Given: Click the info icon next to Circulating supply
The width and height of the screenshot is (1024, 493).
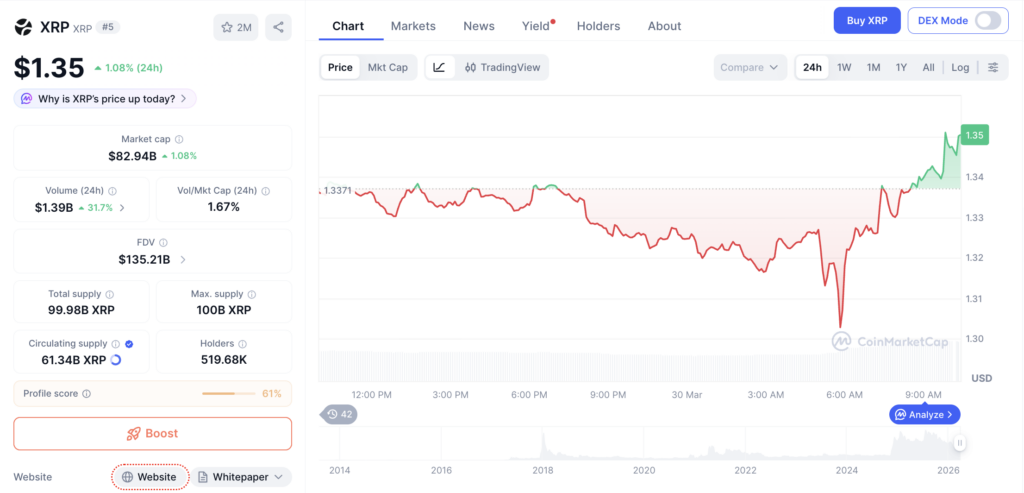Looking at the screenshot, I should click(116, 343).
